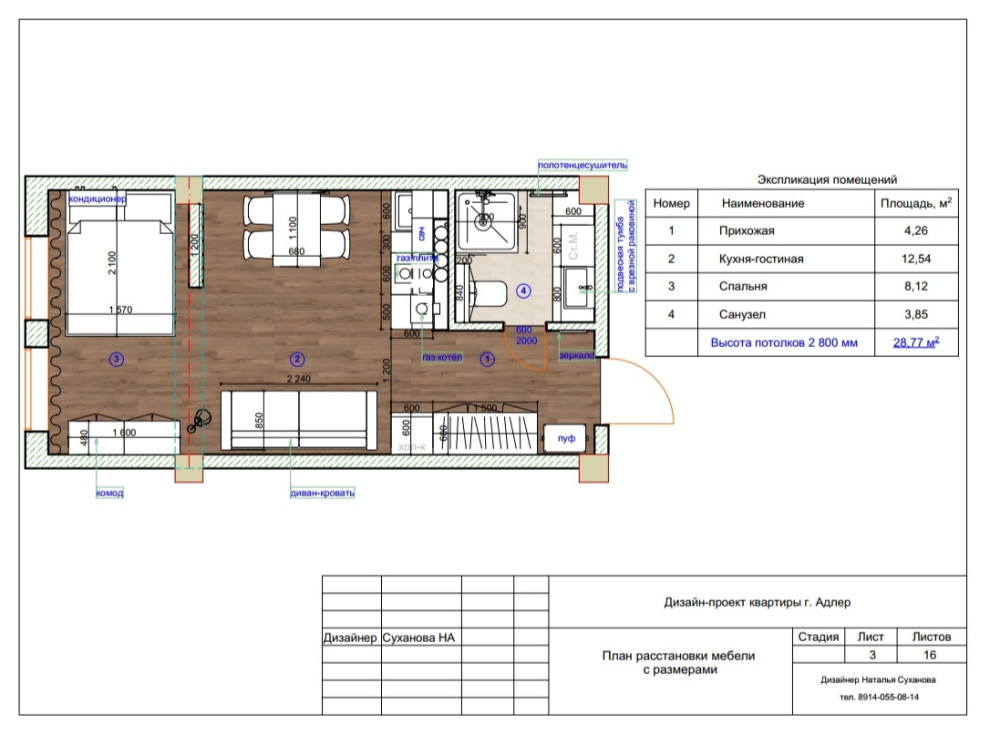
Task: Click the sofa bed furniture symbol
Action: (297, 421)
